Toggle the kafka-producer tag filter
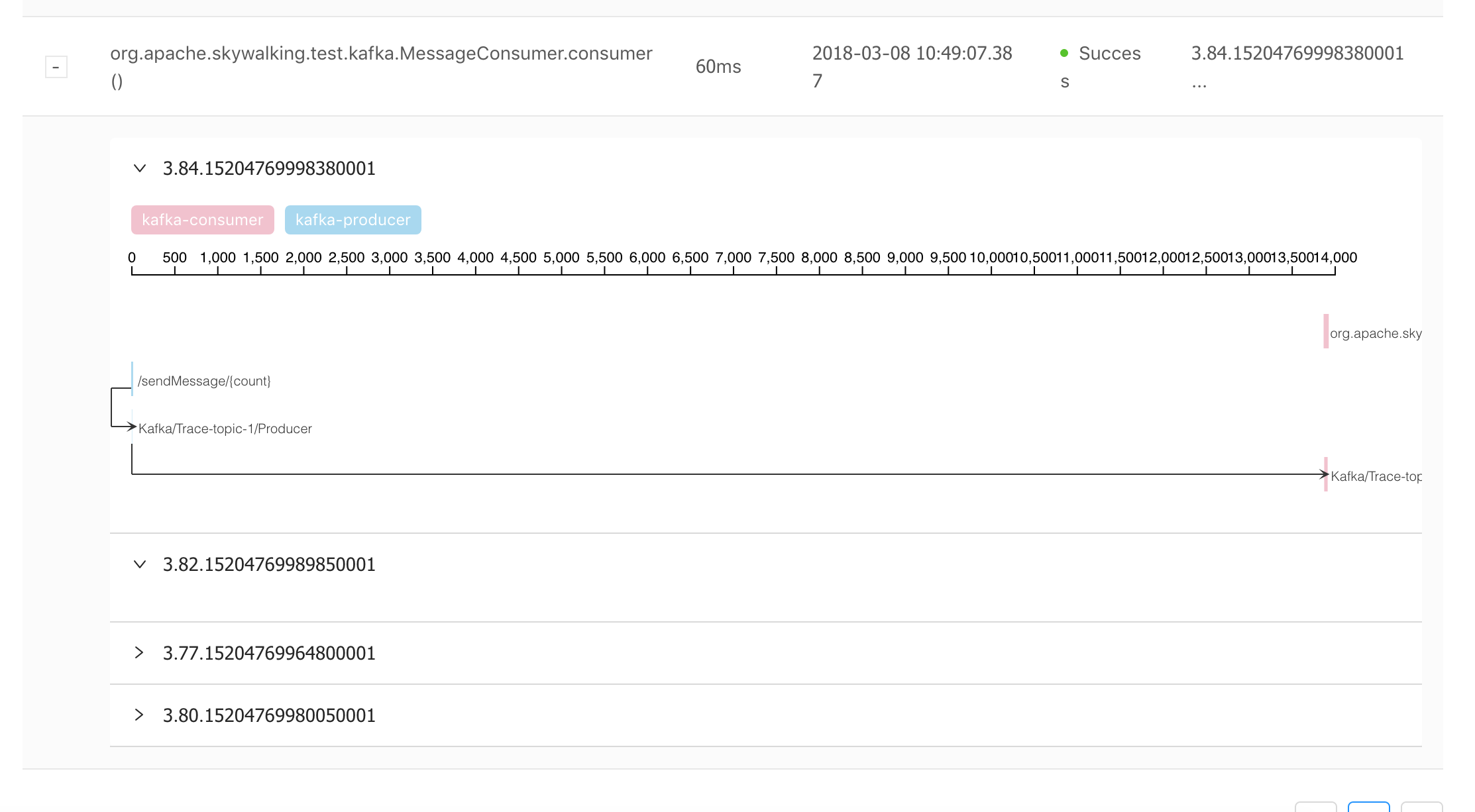Screen dimensions: 1475x812 pos(353,220)
